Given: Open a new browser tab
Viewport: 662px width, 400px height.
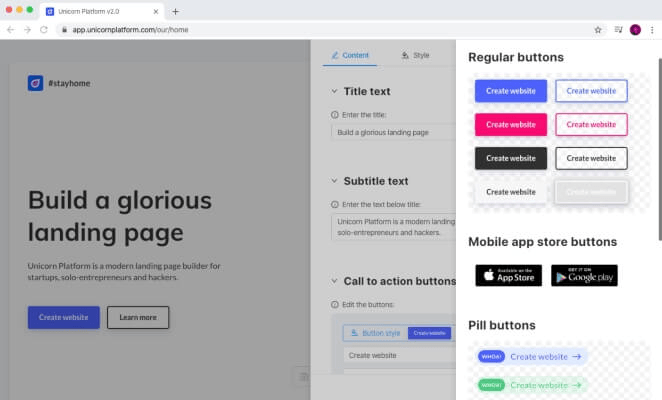Looking at the screenshot, I should [176, 11].
